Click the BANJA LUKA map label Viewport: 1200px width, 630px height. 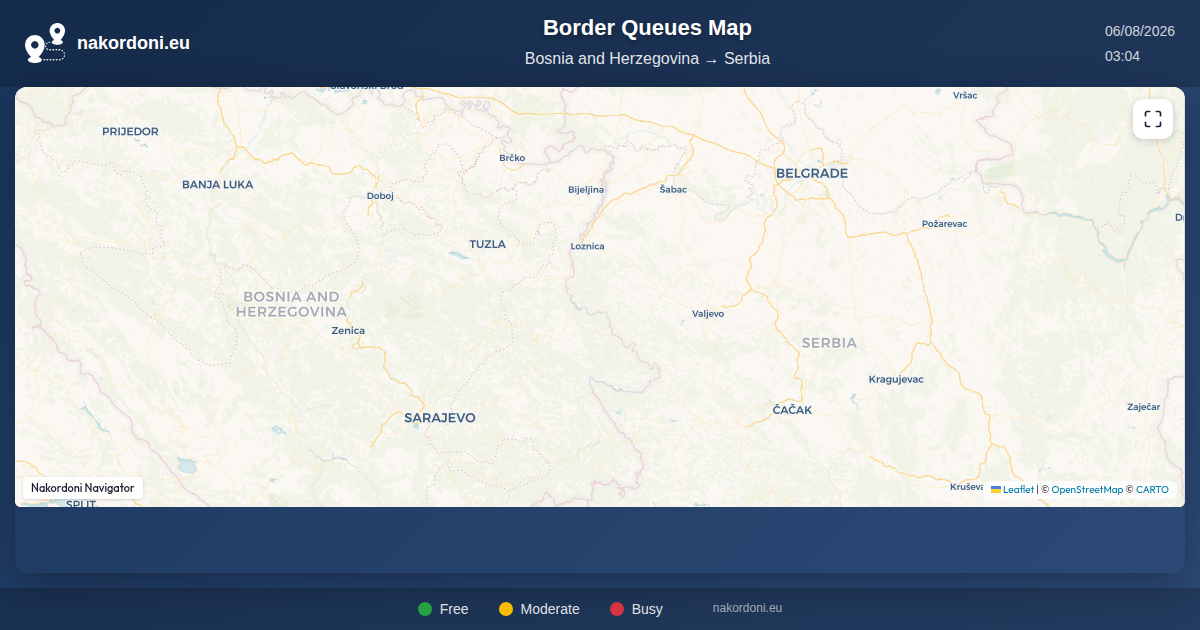coord(218,184)
